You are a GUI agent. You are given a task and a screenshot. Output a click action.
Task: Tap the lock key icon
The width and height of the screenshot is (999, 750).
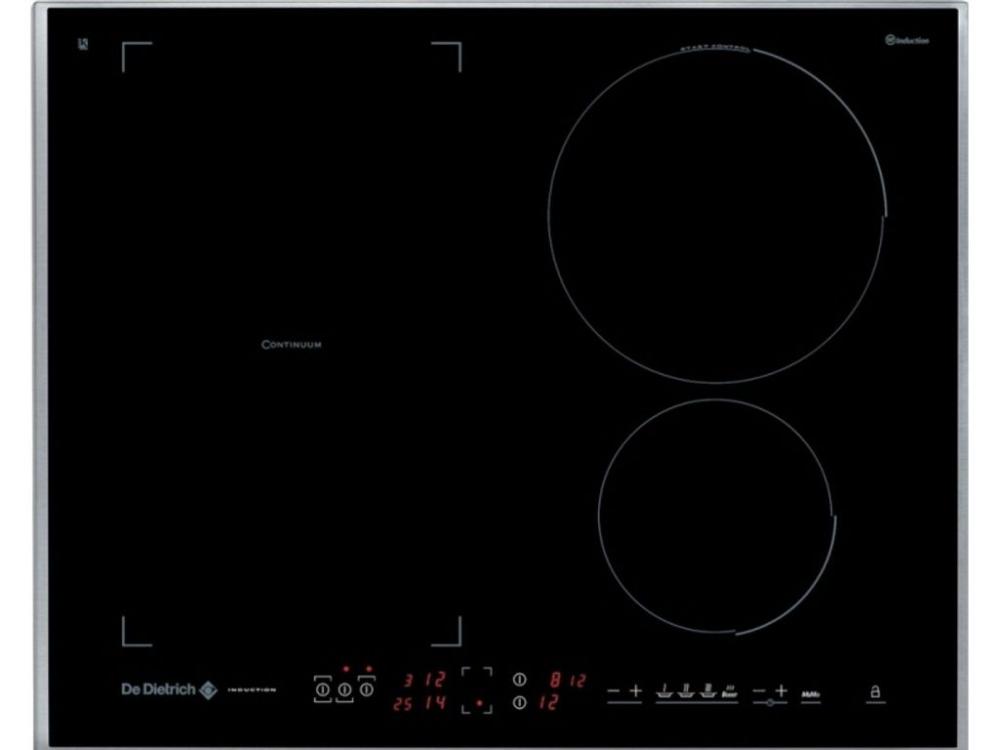(875, 692)
